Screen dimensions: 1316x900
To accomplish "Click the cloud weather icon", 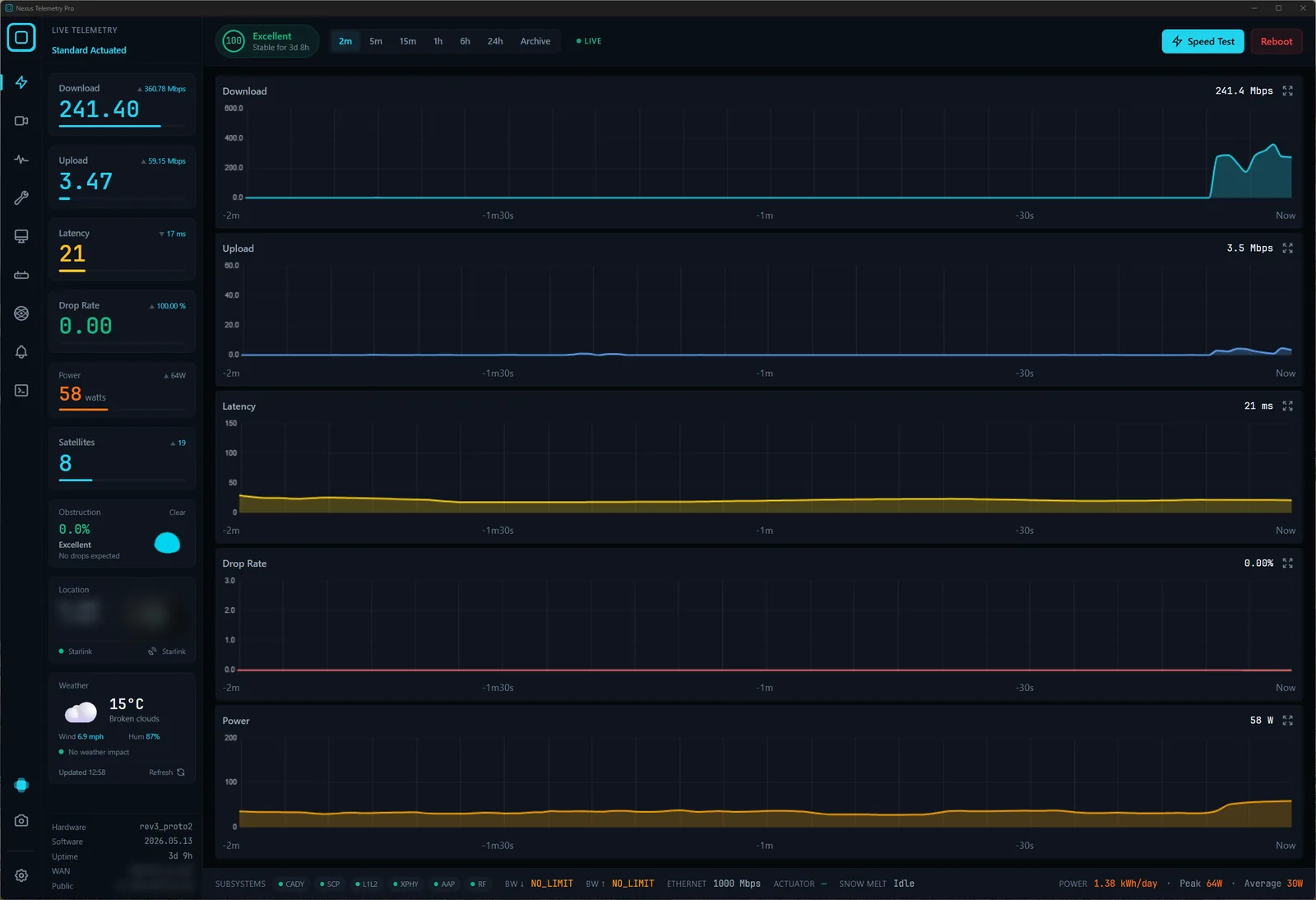I will click(81, 711).
